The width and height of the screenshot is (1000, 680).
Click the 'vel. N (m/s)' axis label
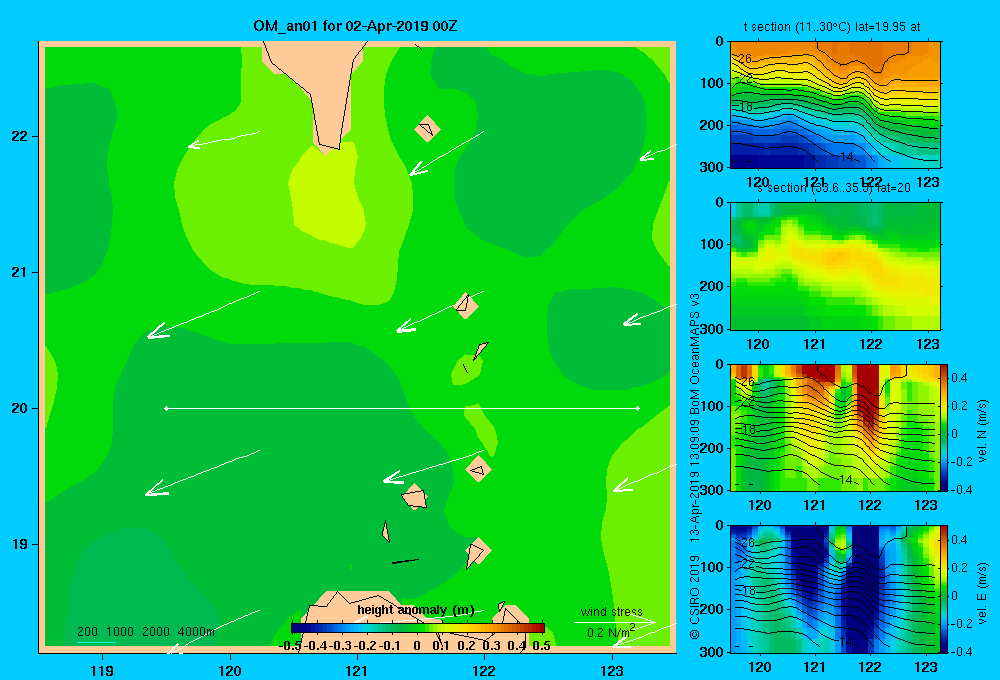point(982,431)
